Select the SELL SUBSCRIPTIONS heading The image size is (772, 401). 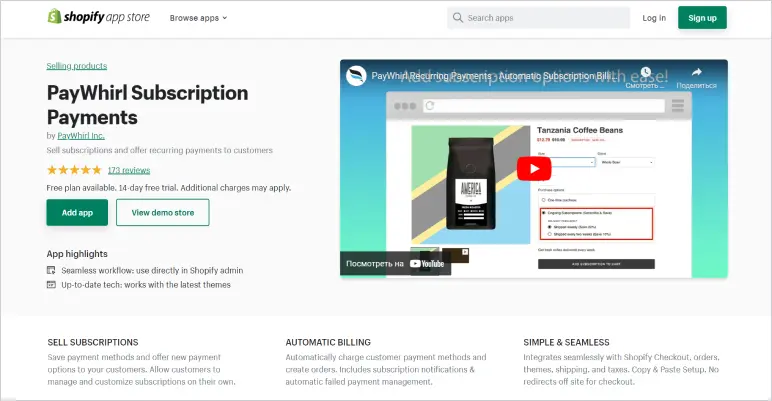pos(93,342)
